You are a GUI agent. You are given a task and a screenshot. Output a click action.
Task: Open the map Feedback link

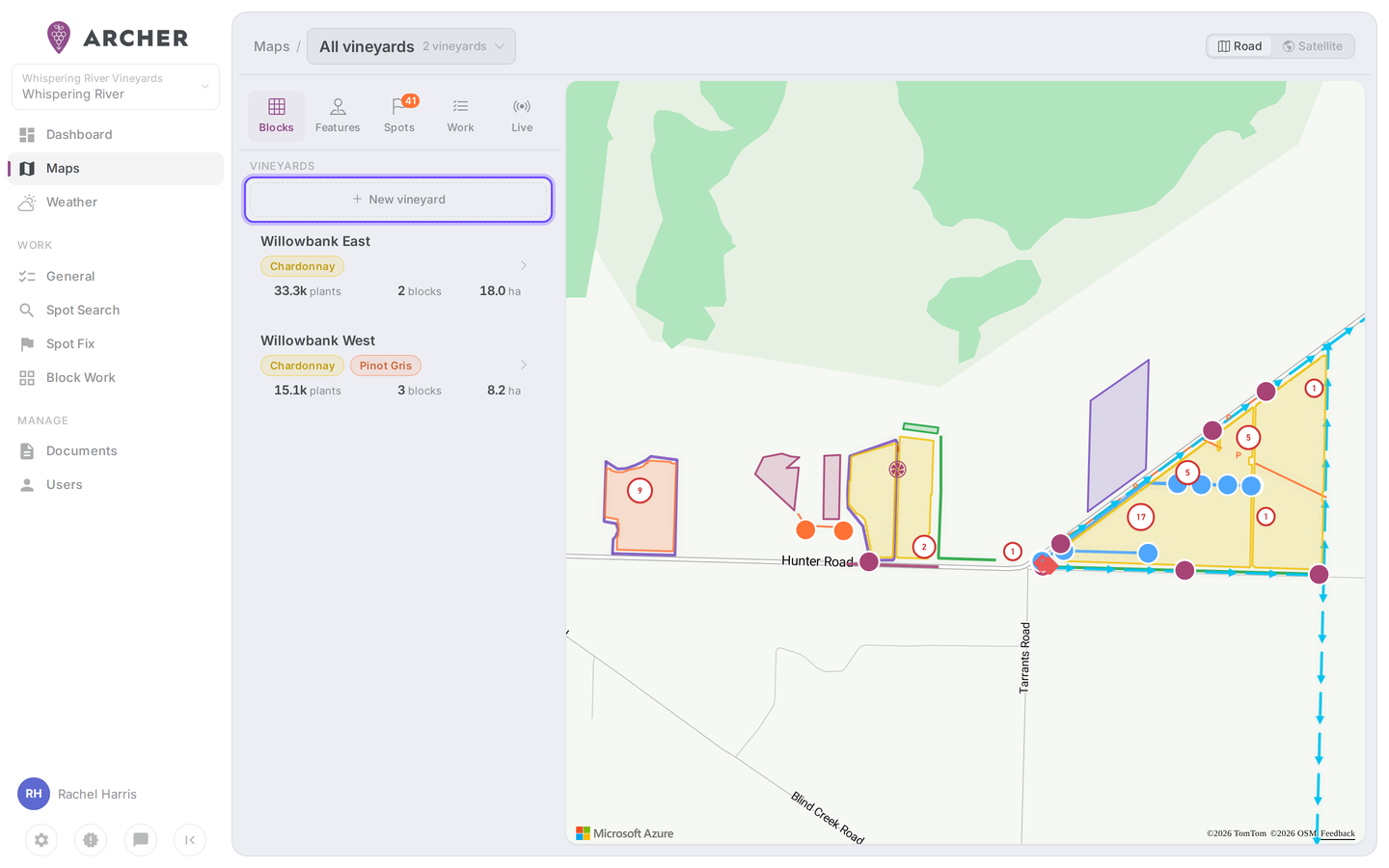click(x=1337, y=833)
